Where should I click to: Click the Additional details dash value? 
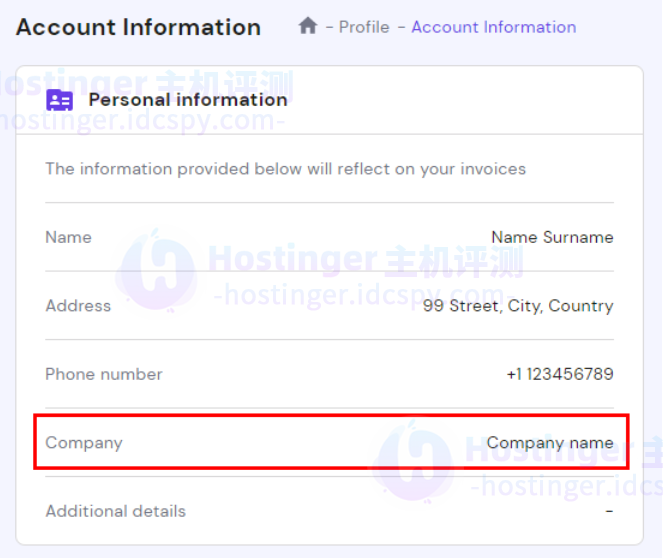click(x=609, y=511)
